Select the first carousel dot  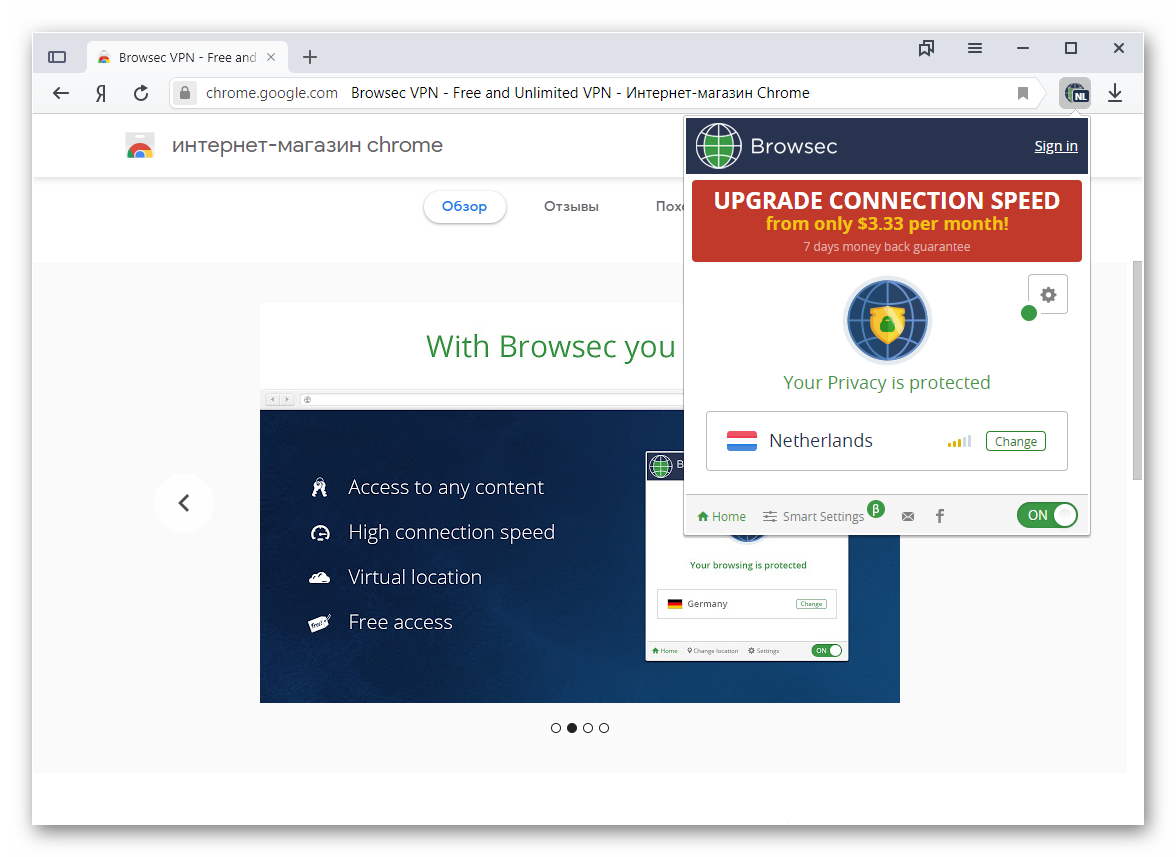(556, 728)
